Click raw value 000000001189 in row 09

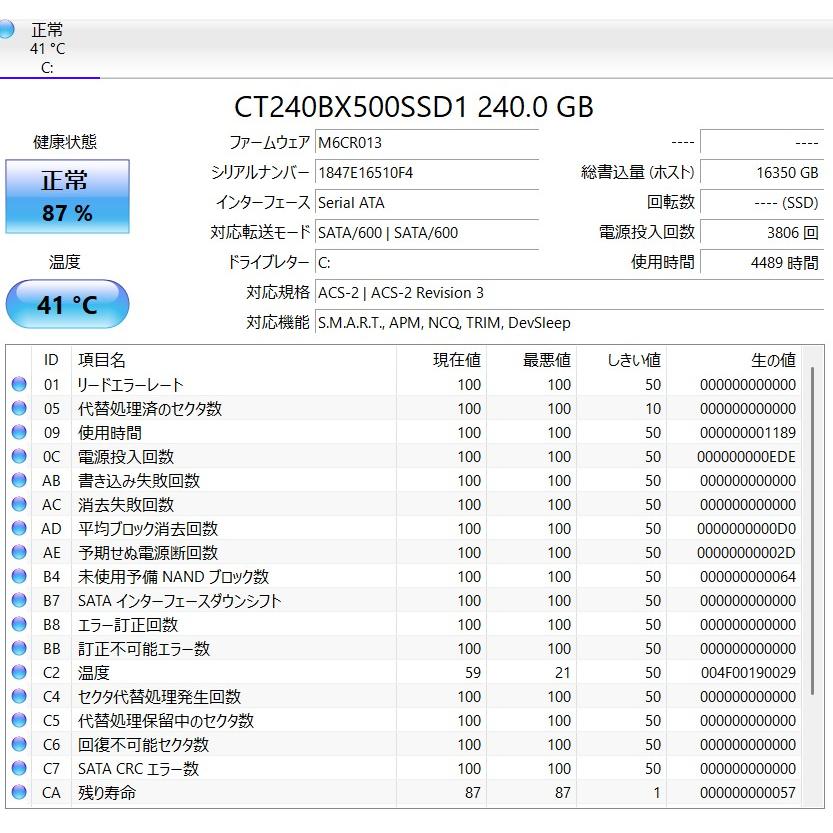pyautogui.click(x=748, y=432)
